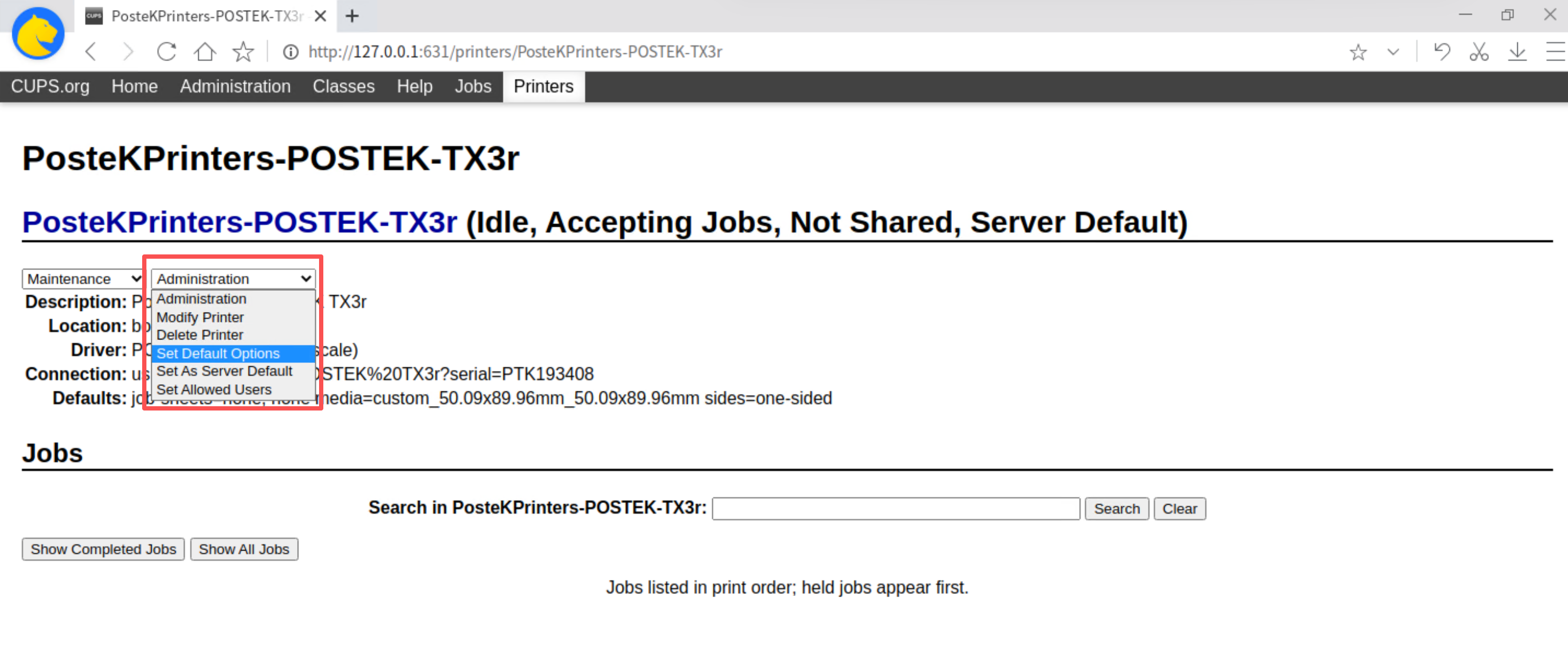Viewport: 1568px width, 666px height.
Task: Click the 'Driver:' label
Action: click(99, 350)
